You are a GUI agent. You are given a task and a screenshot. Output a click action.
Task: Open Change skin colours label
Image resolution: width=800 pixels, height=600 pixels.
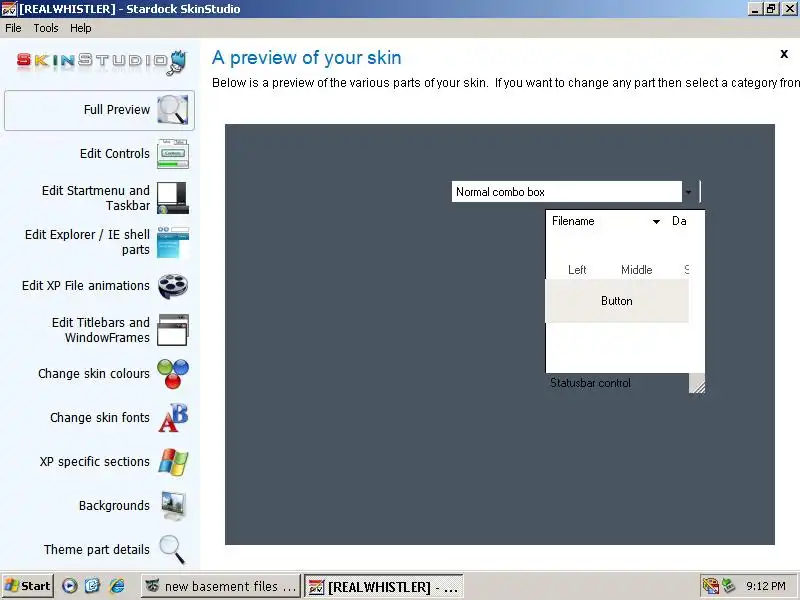click(94, 373)
